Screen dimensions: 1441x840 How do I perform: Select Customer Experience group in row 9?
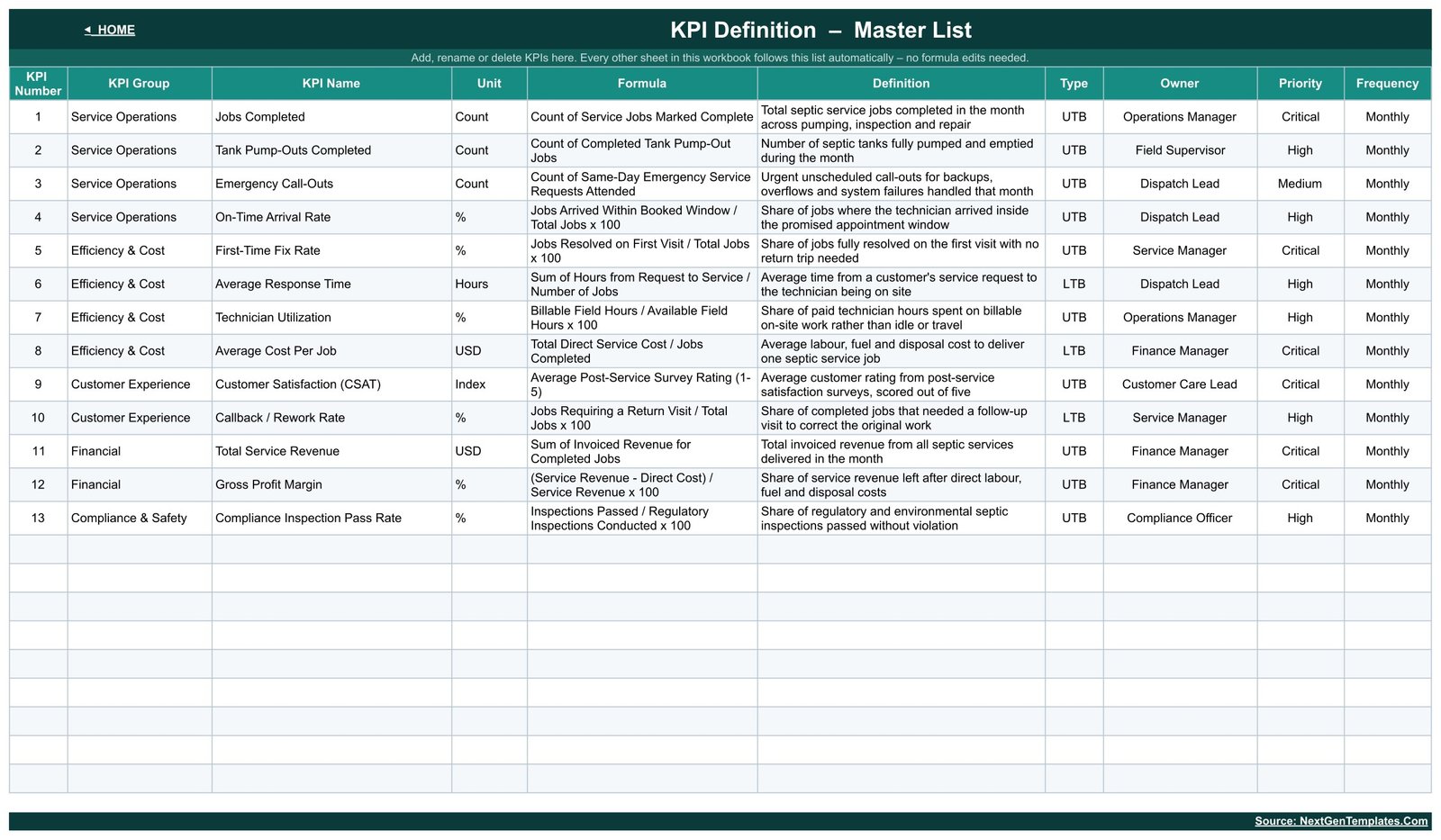pyautogui.click(x=140, y=384)
